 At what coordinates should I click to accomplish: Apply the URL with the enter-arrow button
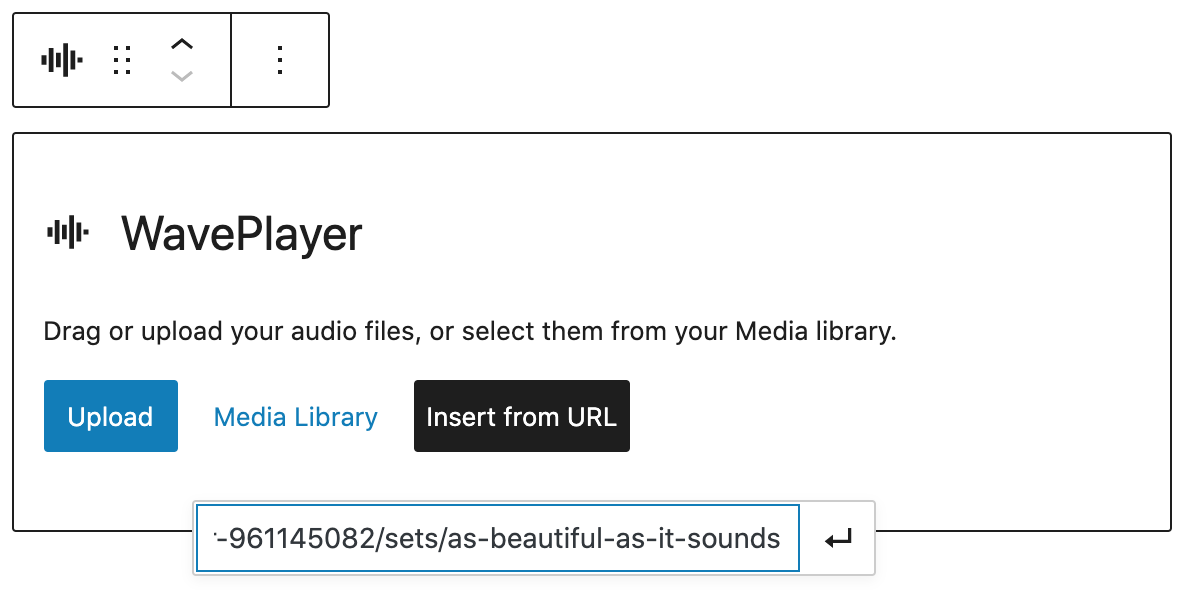[838, 539]
